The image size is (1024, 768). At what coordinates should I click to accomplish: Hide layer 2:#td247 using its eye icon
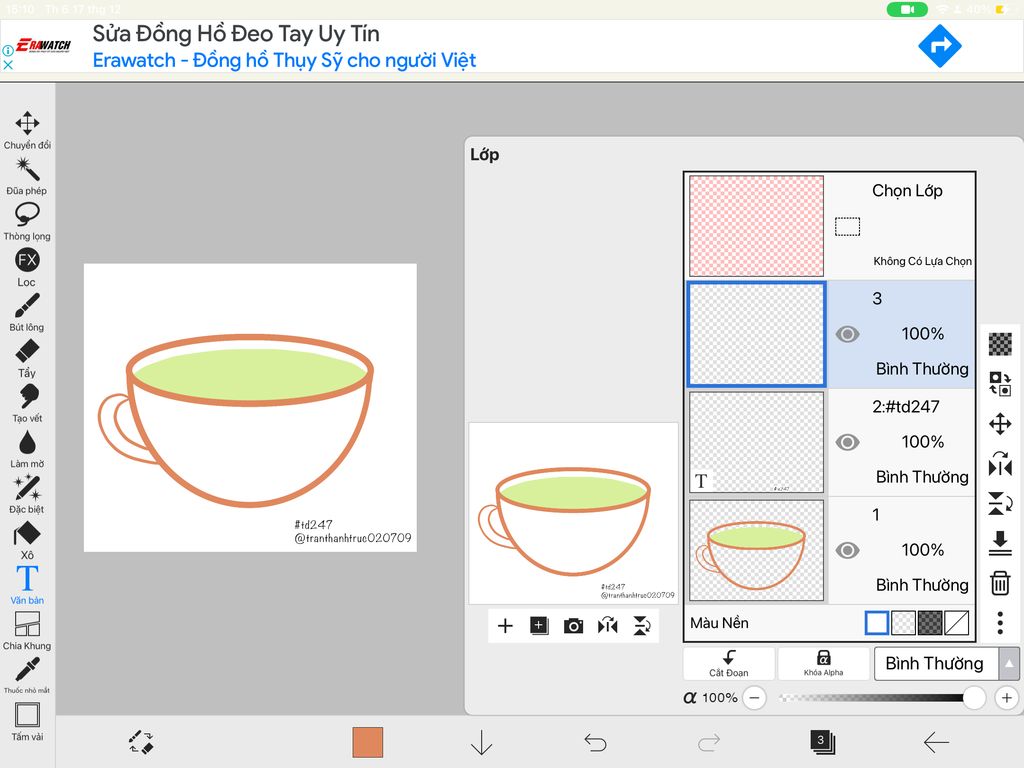(x=847, y=442)
